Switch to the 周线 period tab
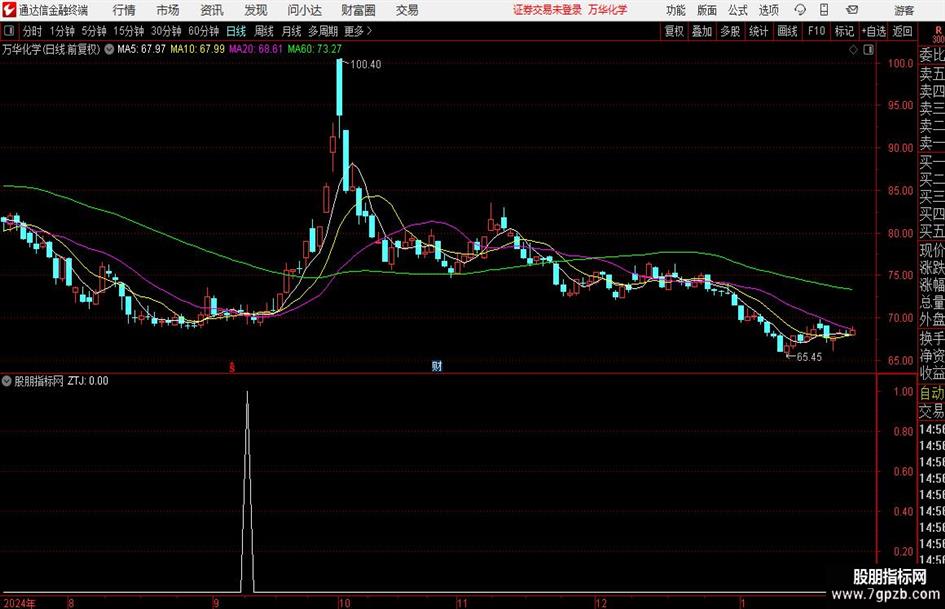This screenshot has height=609, width=945. point(264,31)
